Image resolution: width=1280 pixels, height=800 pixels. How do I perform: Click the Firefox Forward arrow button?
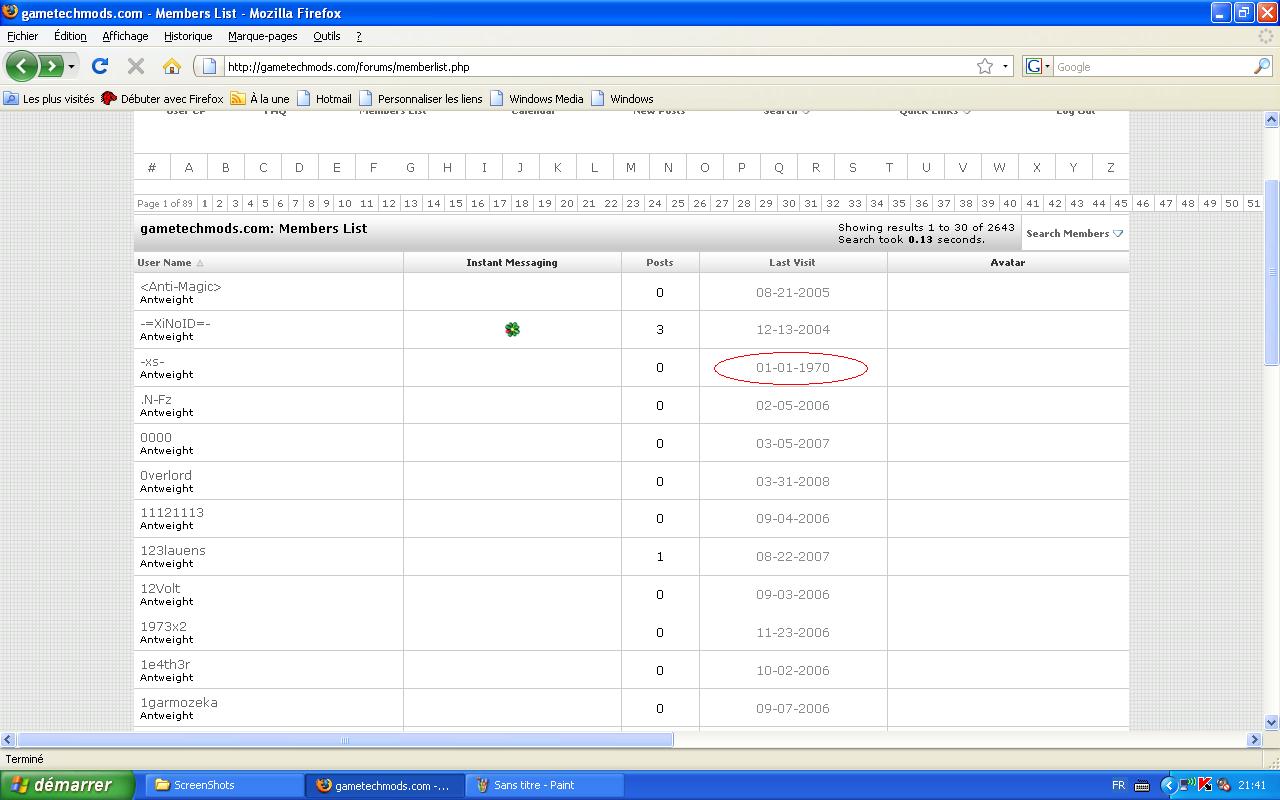click(49, 67)
